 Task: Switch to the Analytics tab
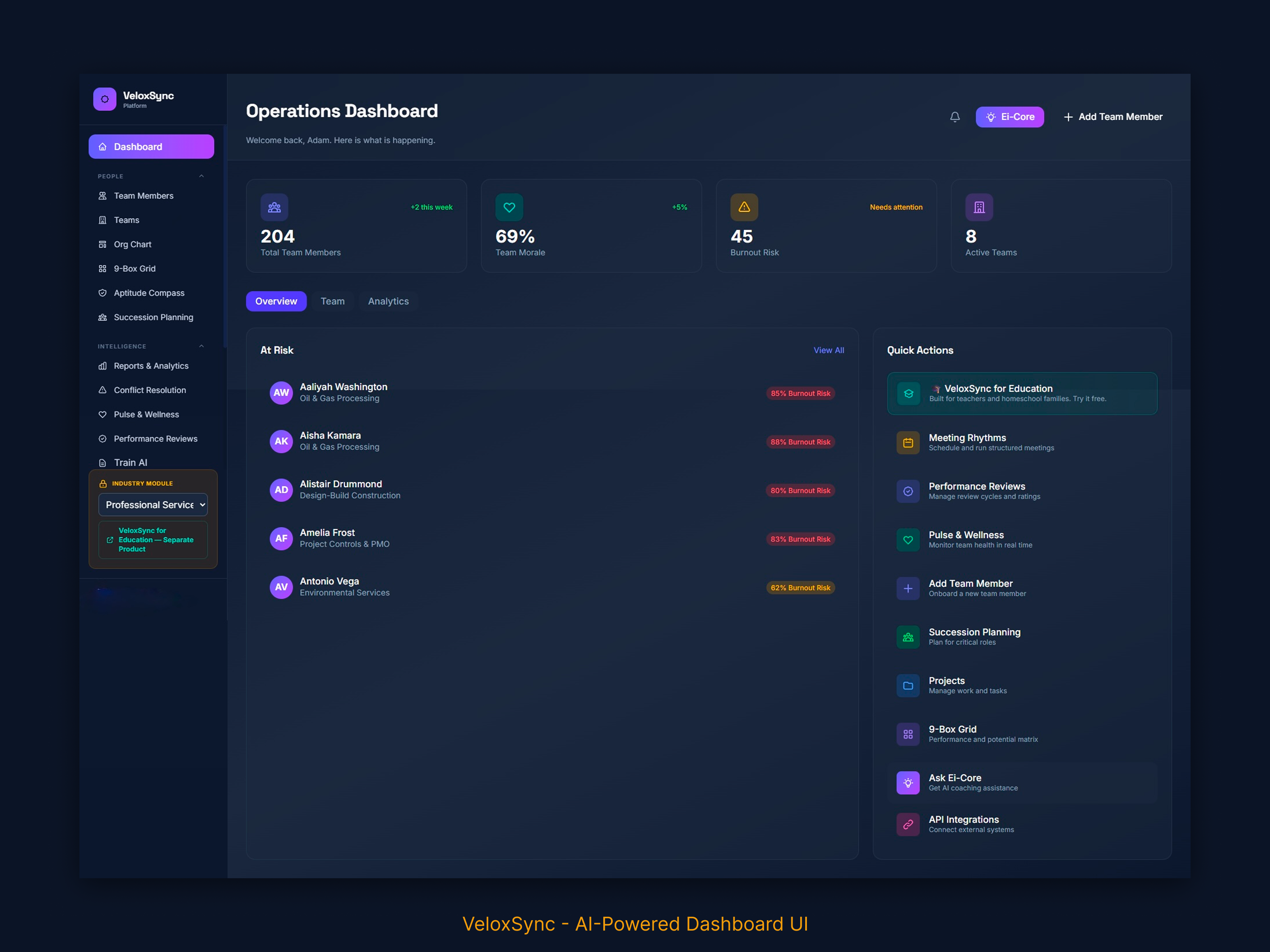pos(388,301)
